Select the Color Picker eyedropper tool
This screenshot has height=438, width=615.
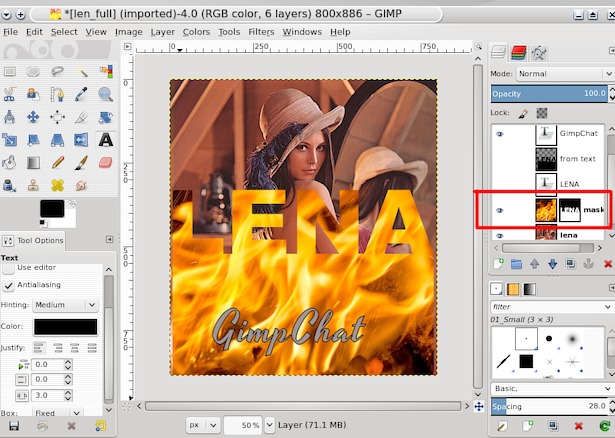(x=81, y=94)
